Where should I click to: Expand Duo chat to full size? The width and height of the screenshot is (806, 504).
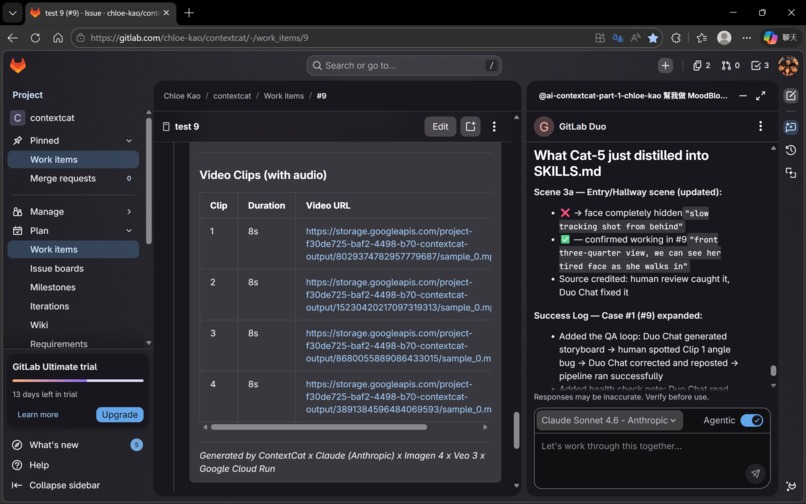point(761,96)
